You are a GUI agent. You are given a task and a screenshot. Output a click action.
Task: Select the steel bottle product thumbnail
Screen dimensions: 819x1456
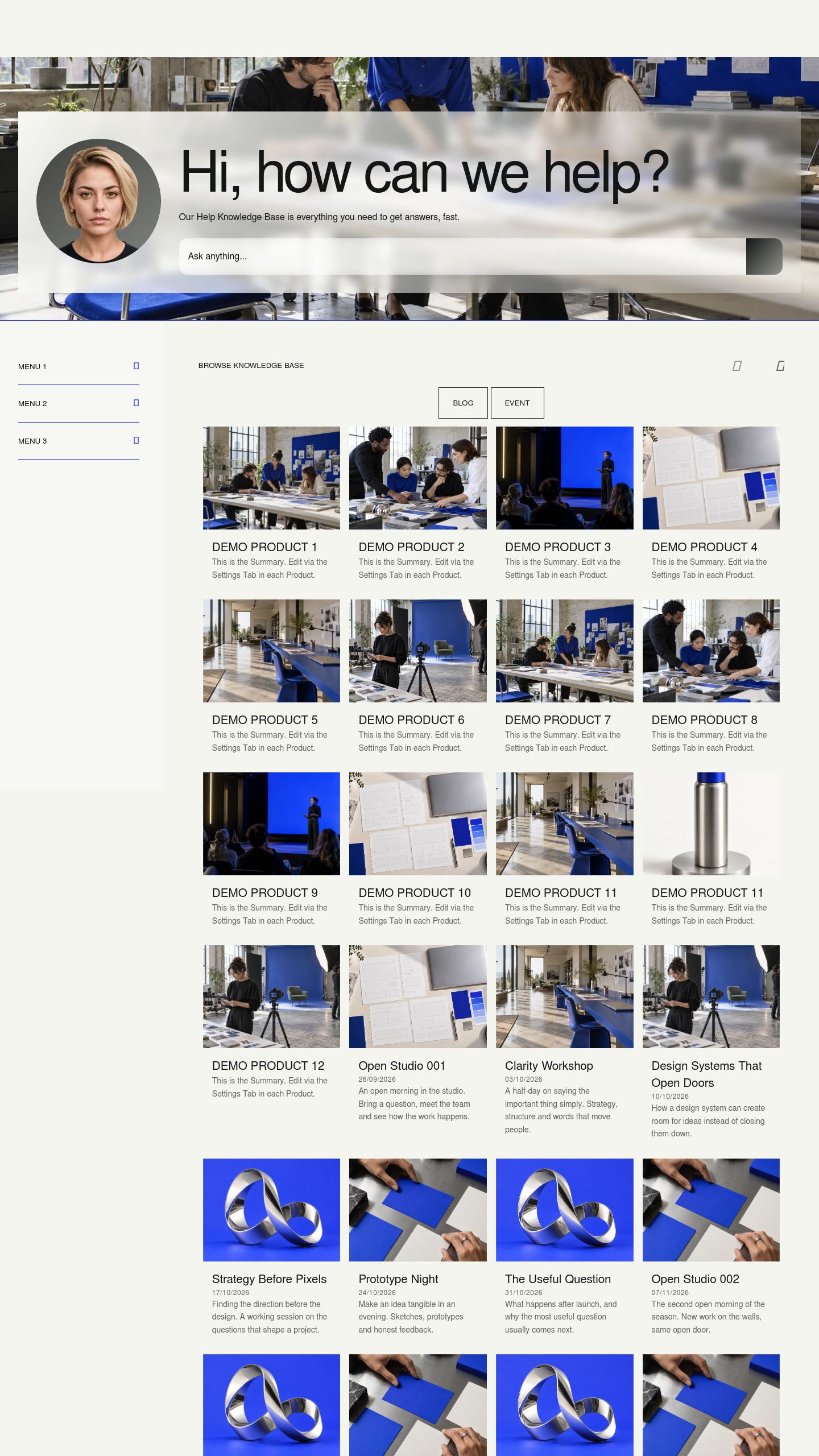711,824
